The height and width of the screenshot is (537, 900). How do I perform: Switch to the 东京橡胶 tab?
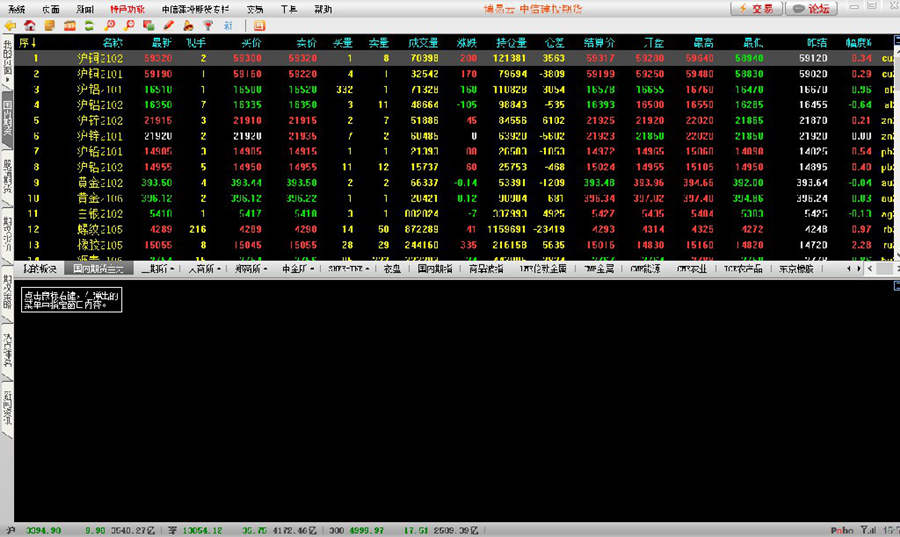point(796,269)
